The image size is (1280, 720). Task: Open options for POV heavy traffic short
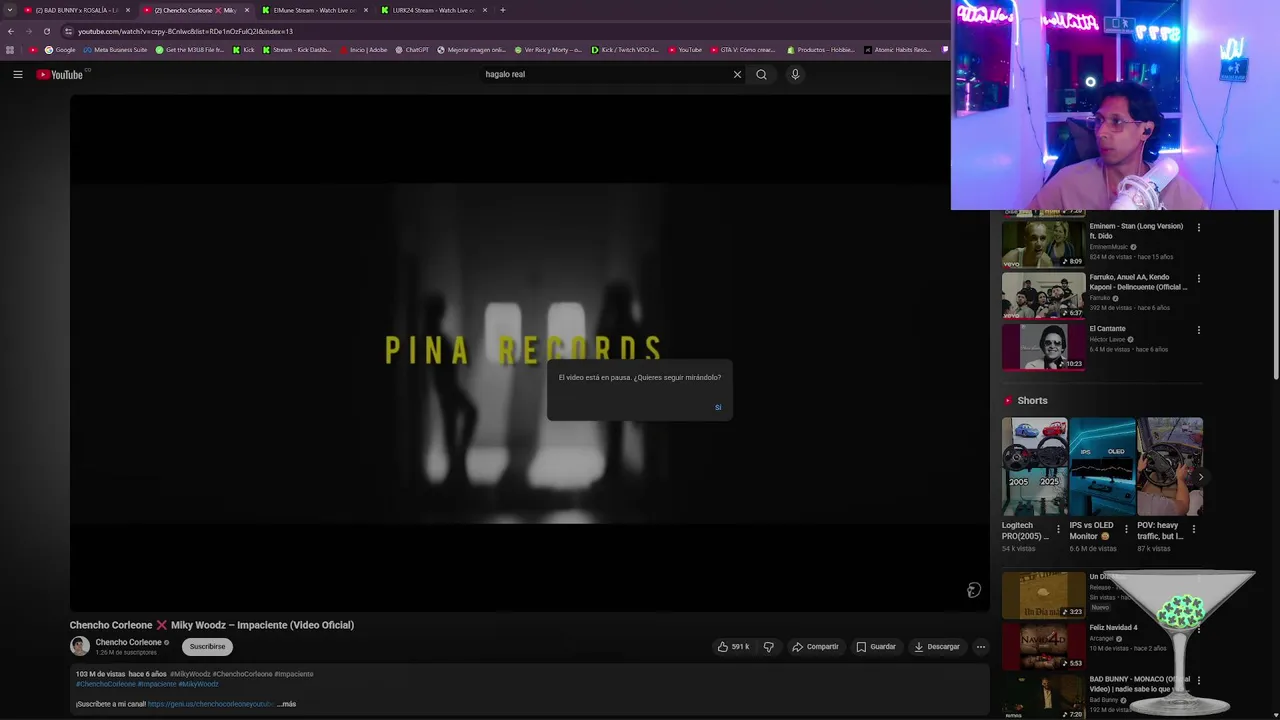(1193, 529)
